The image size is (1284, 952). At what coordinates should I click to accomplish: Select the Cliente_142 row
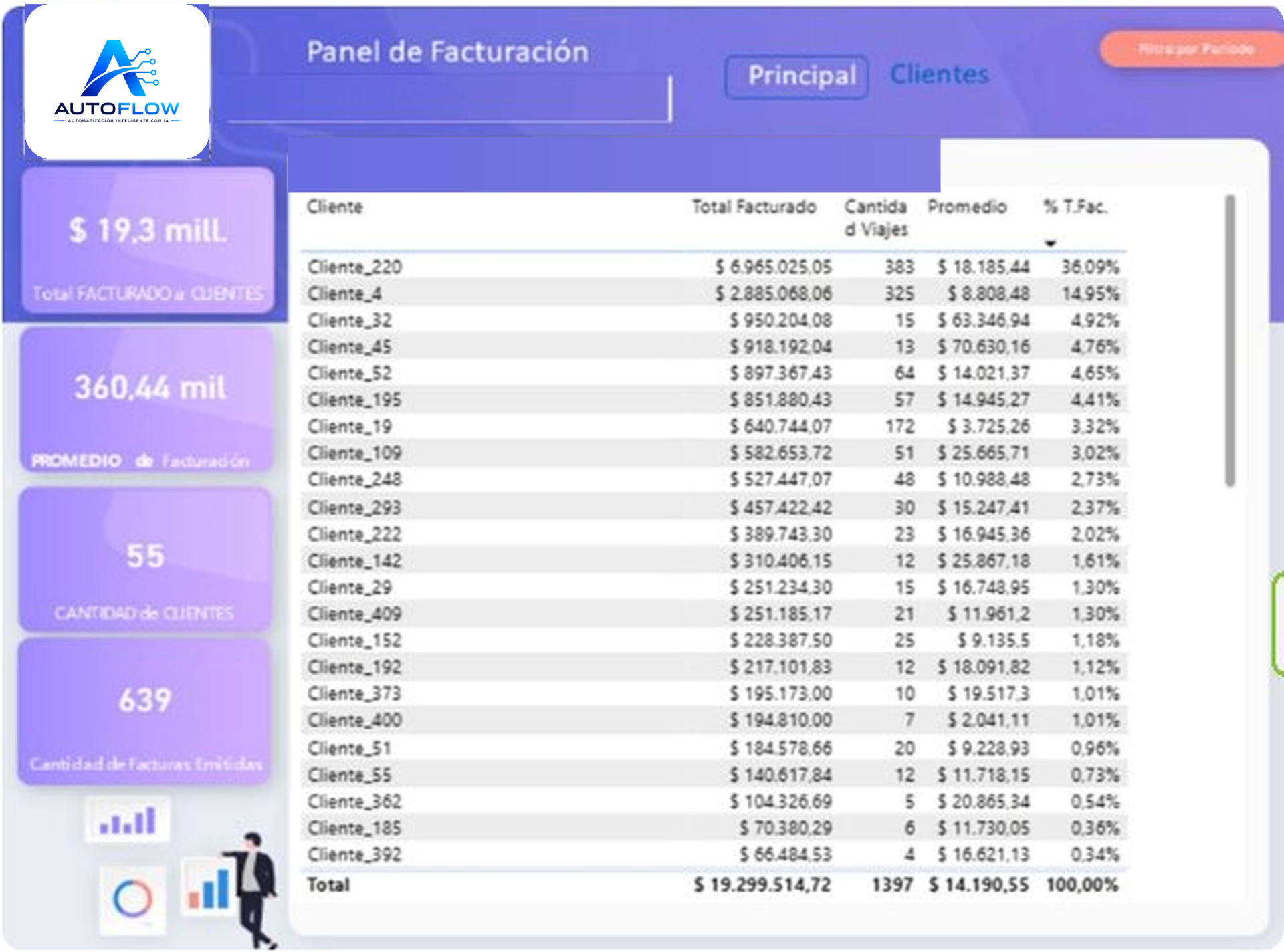click(714, 560)
